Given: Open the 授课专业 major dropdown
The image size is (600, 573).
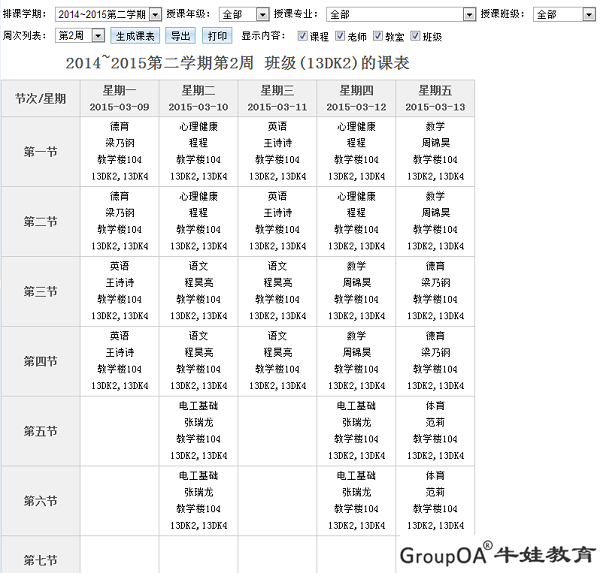Looking at the screenshot, I should (x=401, y=15).
